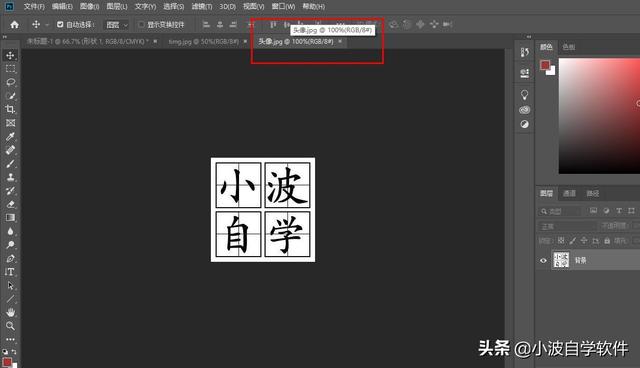Toggle the 自动选择 checkbox
640x368 pixels.
[x=60, y=24]
